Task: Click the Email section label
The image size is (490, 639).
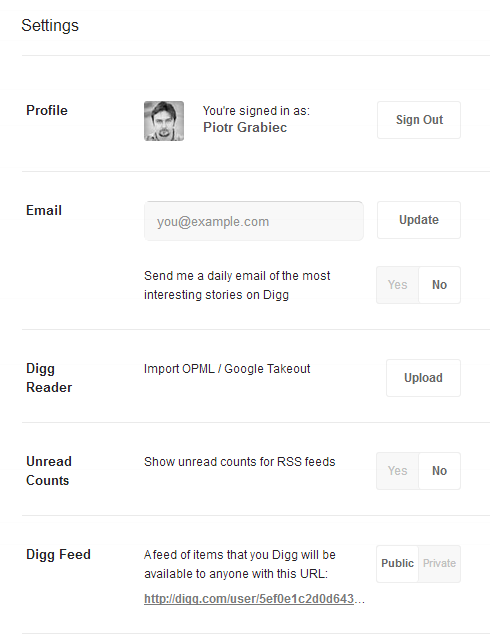Action: point(44,210)
